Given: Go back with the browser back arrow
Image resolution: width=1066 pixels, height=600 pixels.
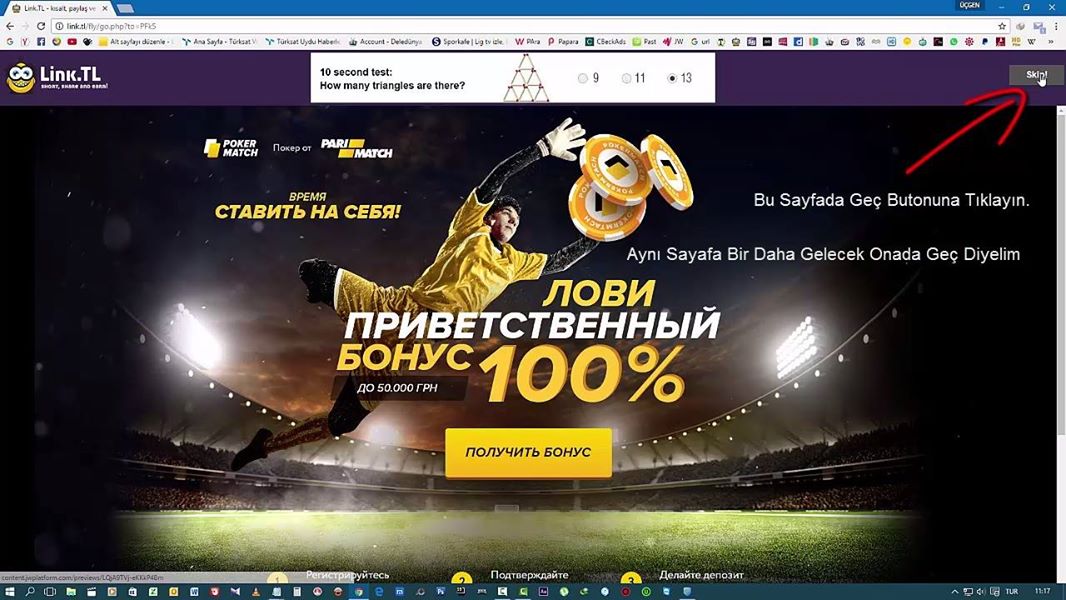Looking at the screenshot, I should coord(10,26).
